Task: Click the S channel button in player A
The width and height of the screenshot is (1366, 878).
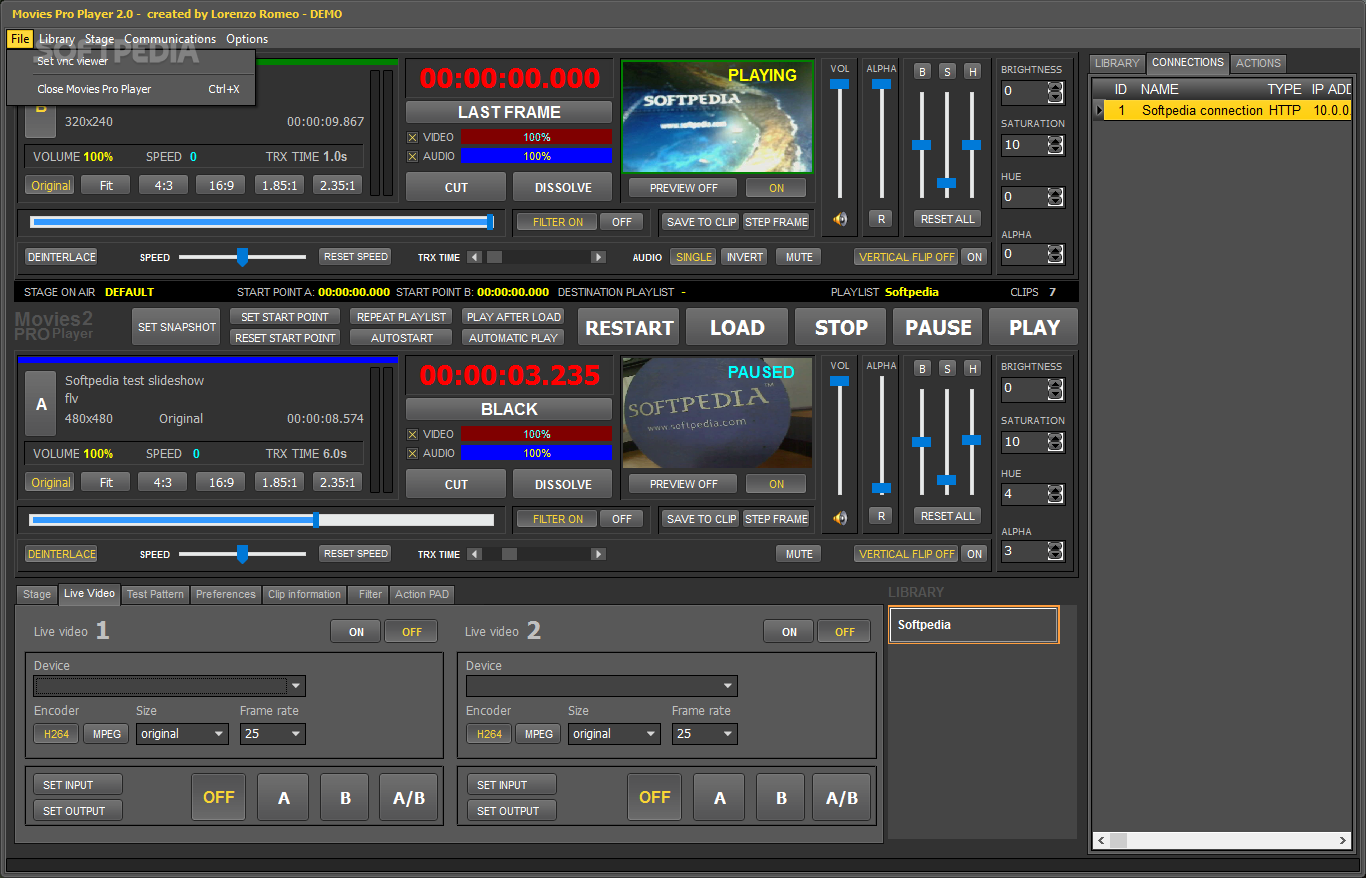Action: click(947, 368)
